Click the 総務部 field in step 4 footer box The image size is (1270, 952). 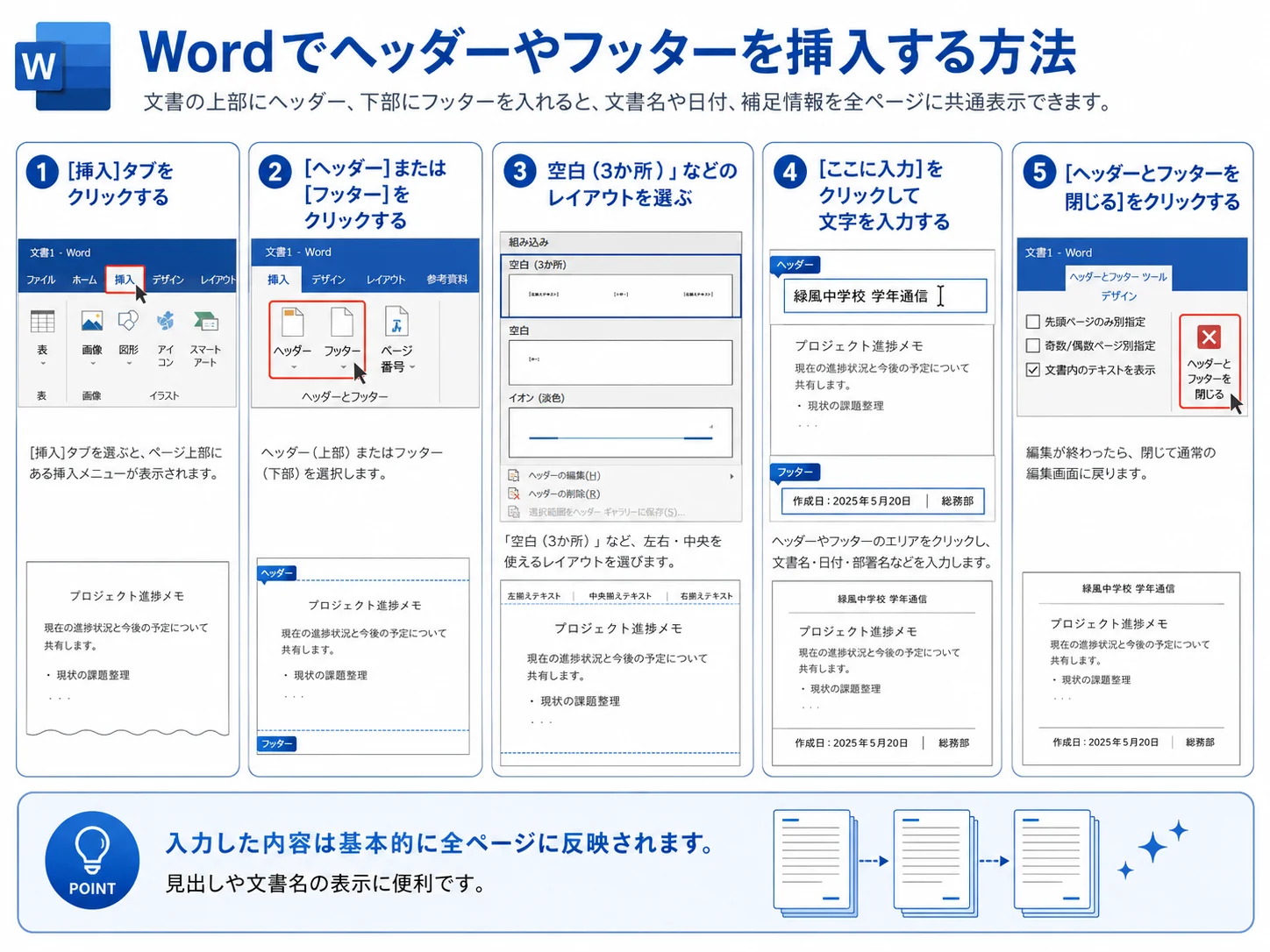[958, 501]
